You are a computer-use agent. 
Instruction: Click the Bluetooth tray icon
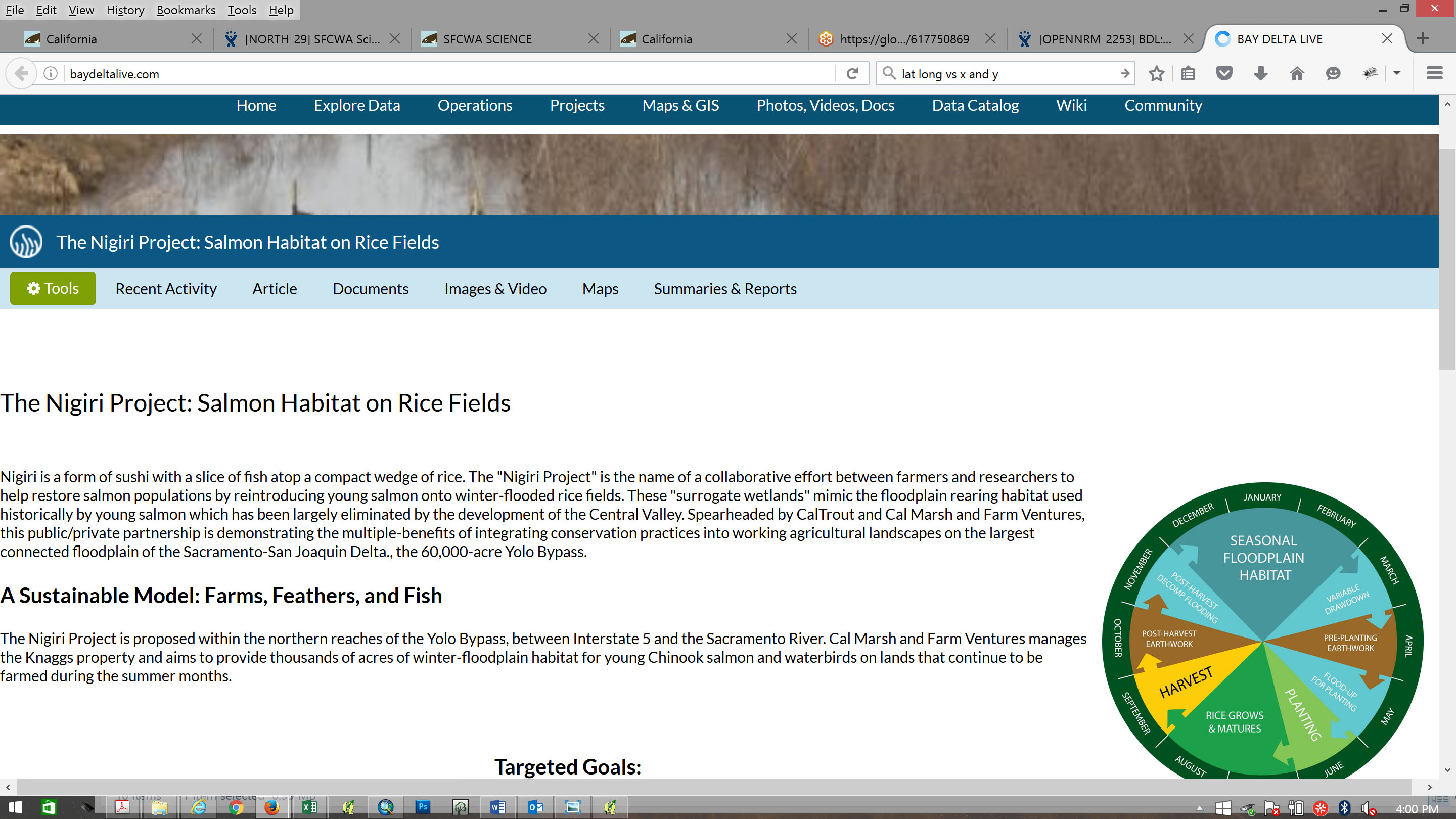tap(1344, 808)
